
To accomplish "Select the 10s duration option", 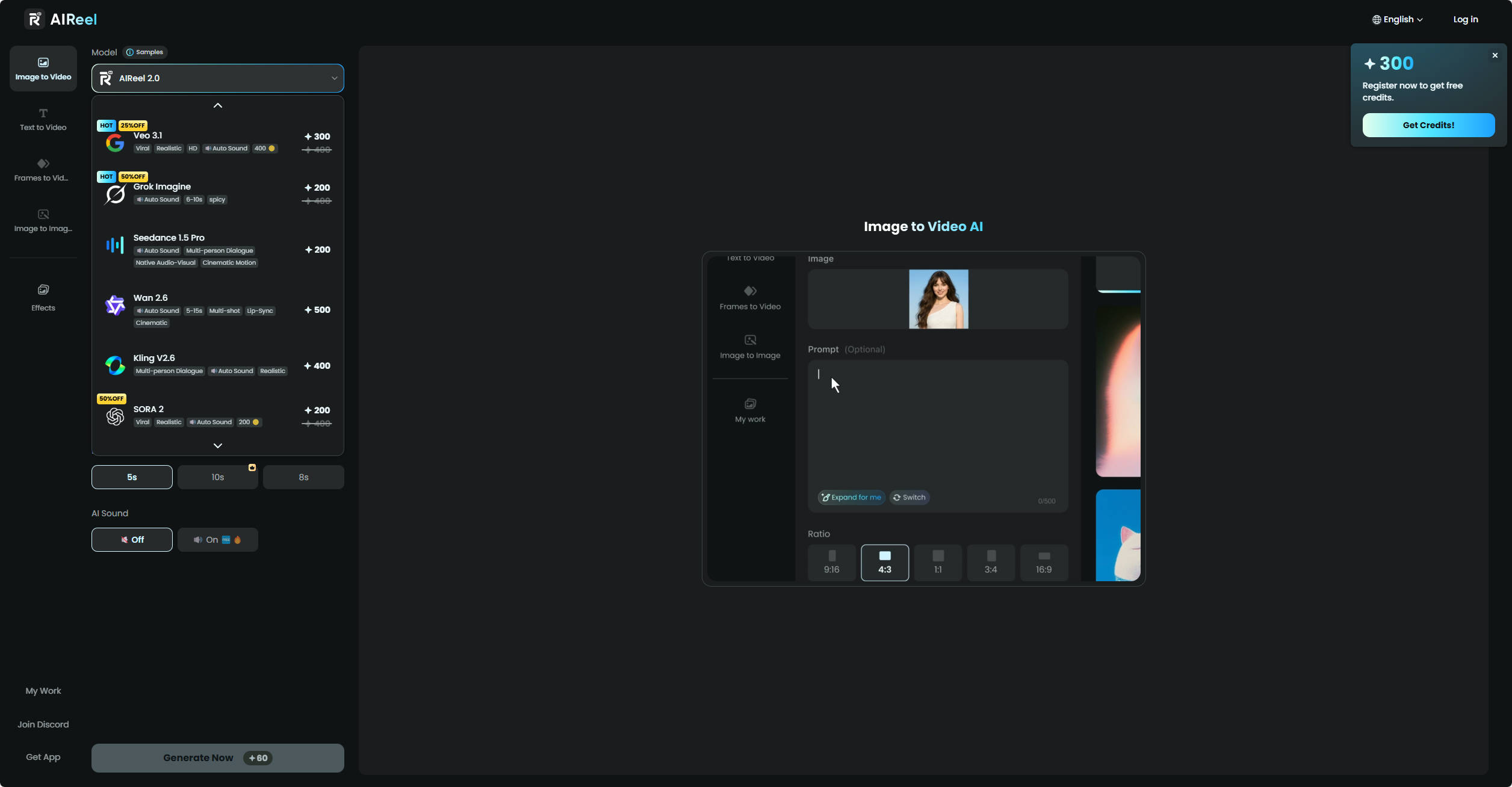I will 217,477.
